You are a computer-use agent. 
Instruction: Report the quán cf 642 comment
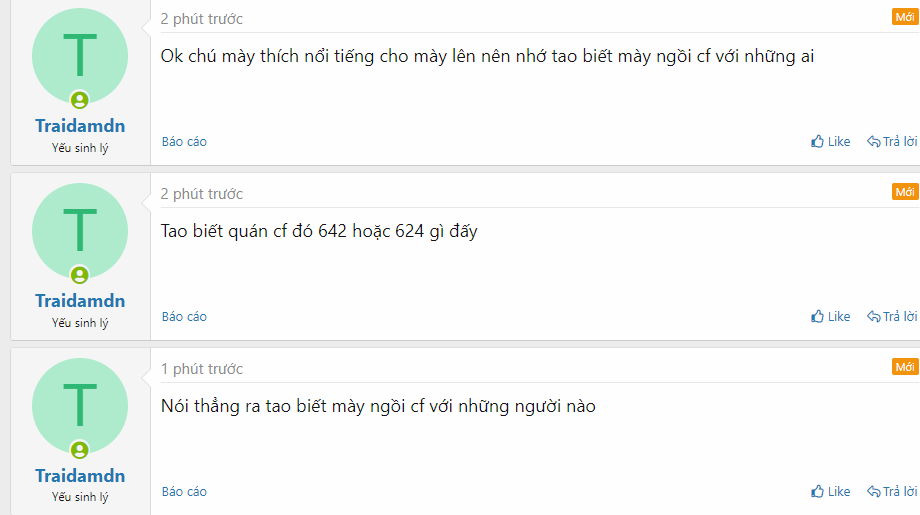184,316
